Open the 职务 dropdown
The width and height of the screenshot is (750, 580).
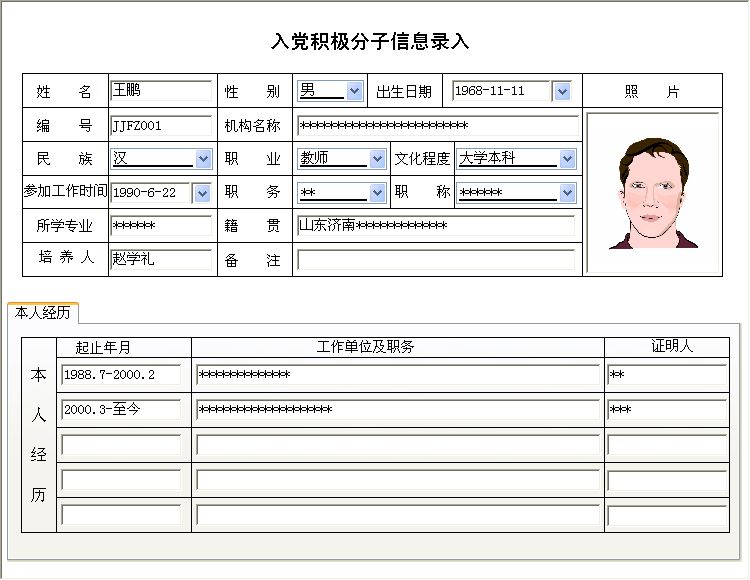[377, 193]
